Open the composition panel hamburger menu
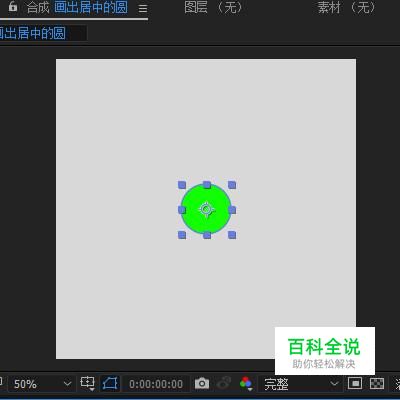 pyautogui.click(x=143, y=9)
